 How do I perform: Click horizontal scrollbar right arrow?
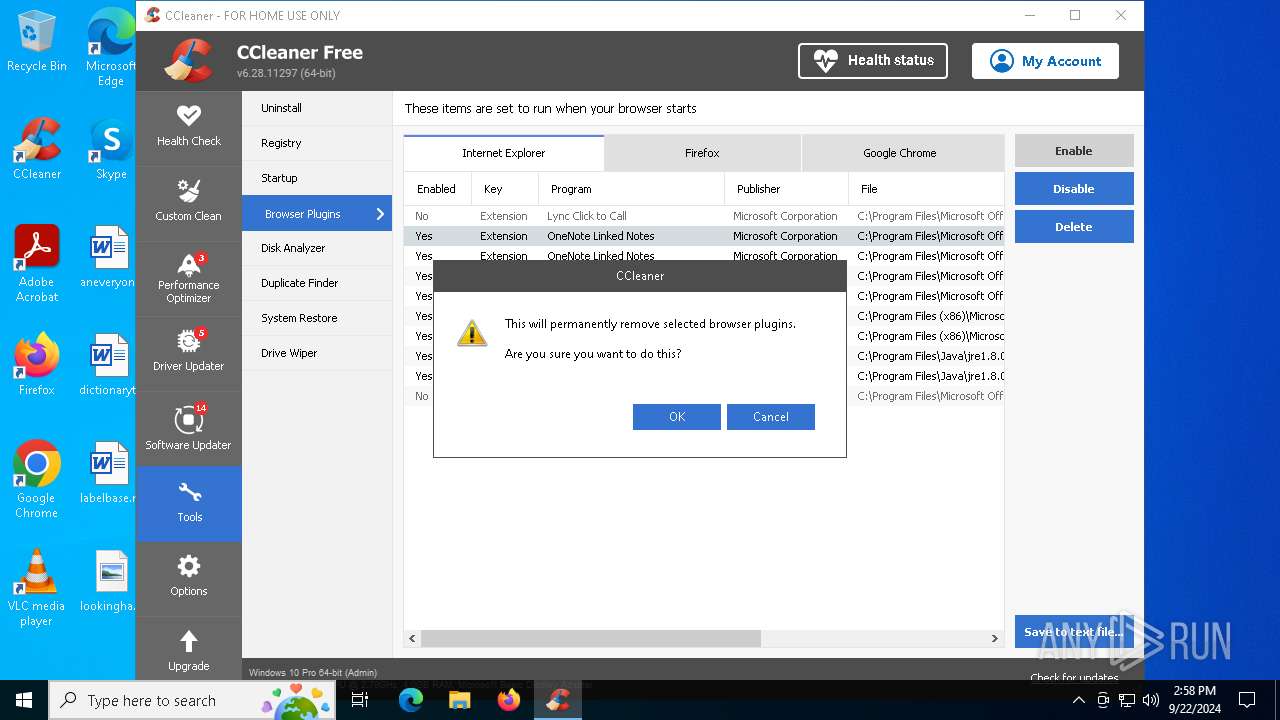point(995,638)
